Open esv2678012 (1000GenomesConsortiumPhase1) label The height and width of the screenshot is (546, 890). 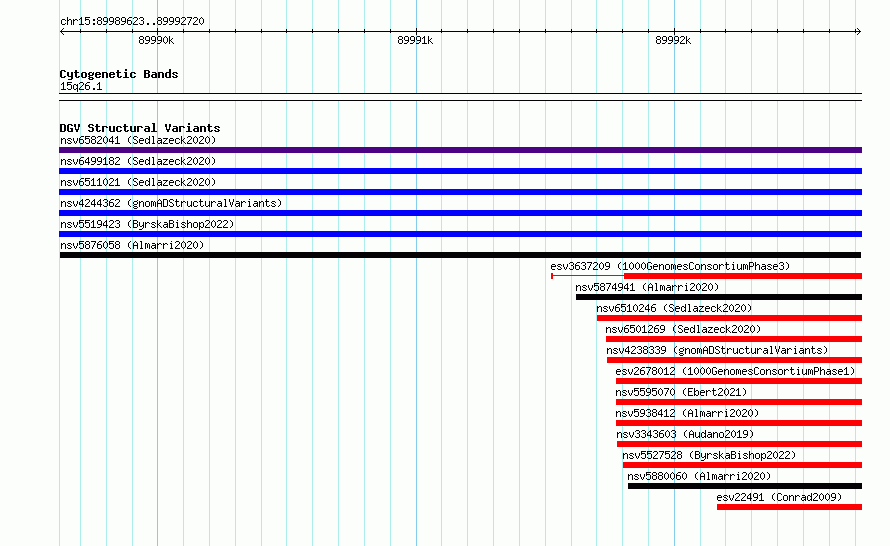[x=735, y=371]
